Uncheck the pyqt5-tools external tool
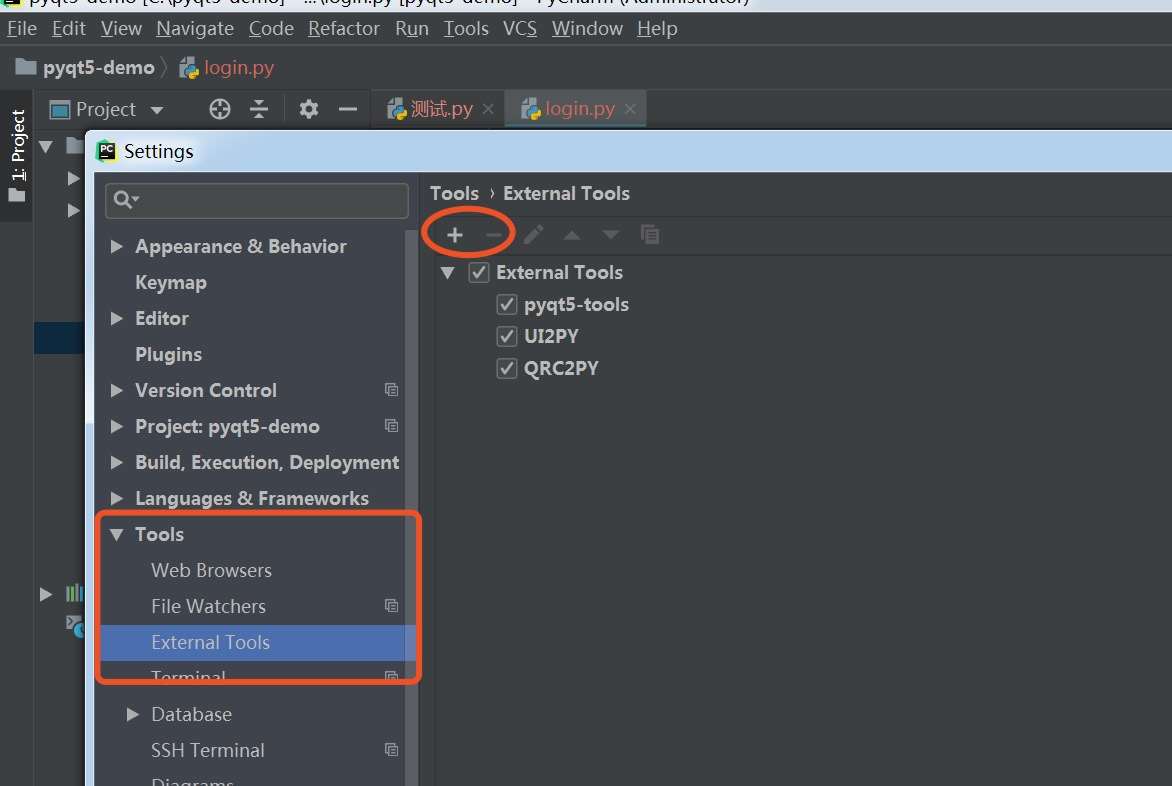Viewport: 1172px width, 786px height. pyautogui.click(x=506, y=304)
